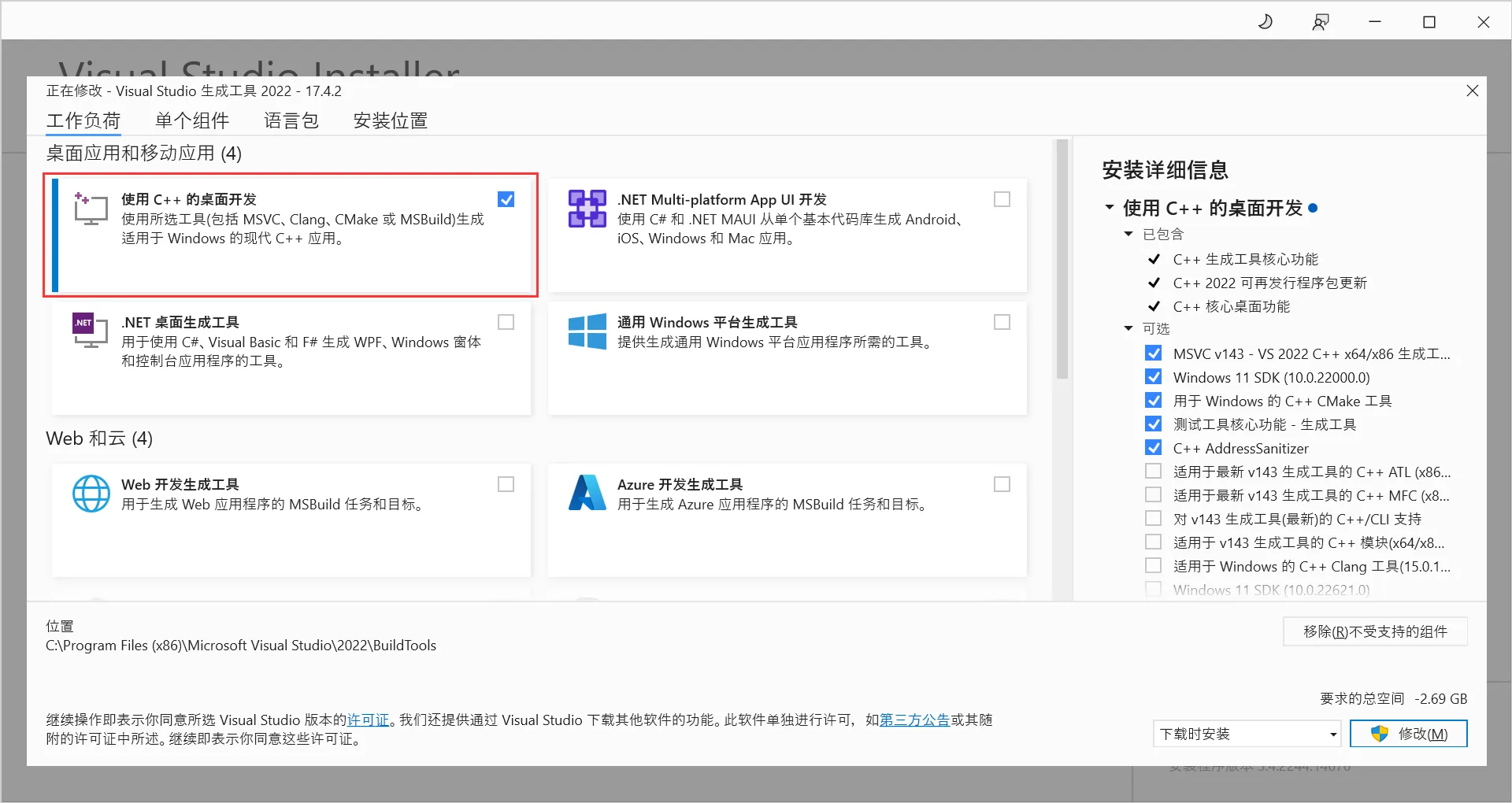
Task: Switch to the 单个组件 tab
Action: coord(192,120)
